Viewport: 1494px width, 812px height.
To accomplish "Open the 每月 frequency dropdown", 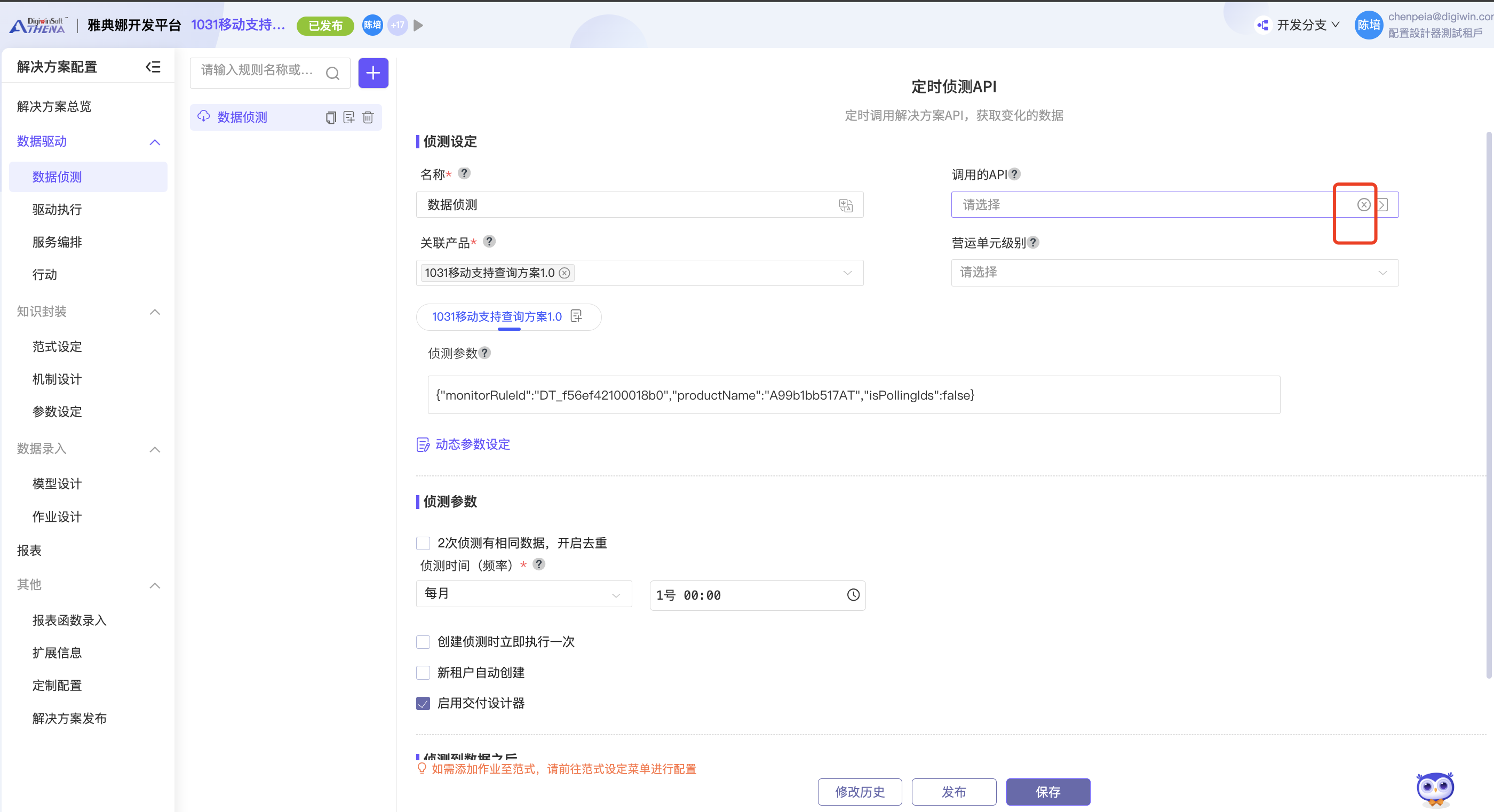I will (523, 594).
